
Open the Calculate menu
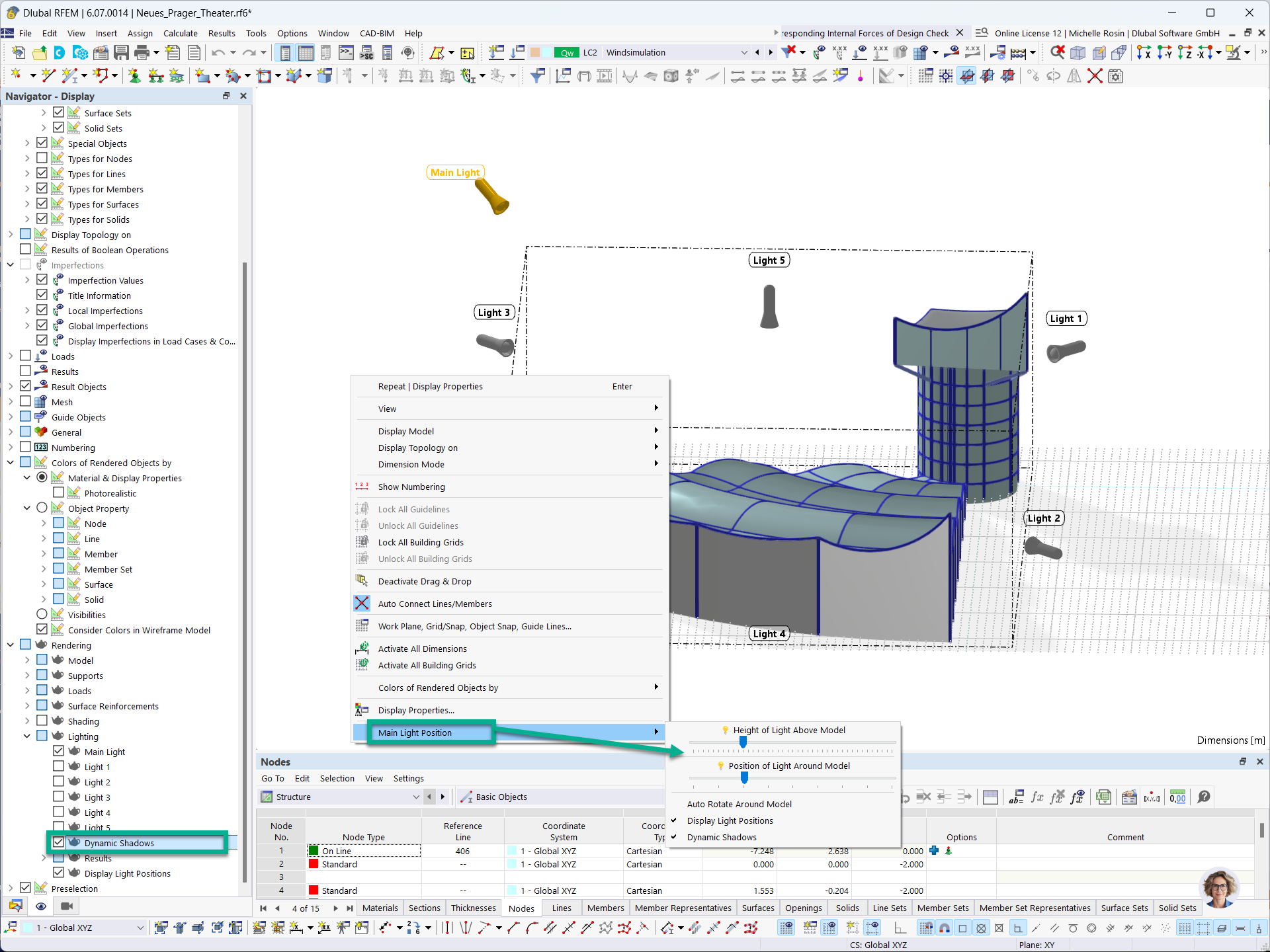pos(180,33)
